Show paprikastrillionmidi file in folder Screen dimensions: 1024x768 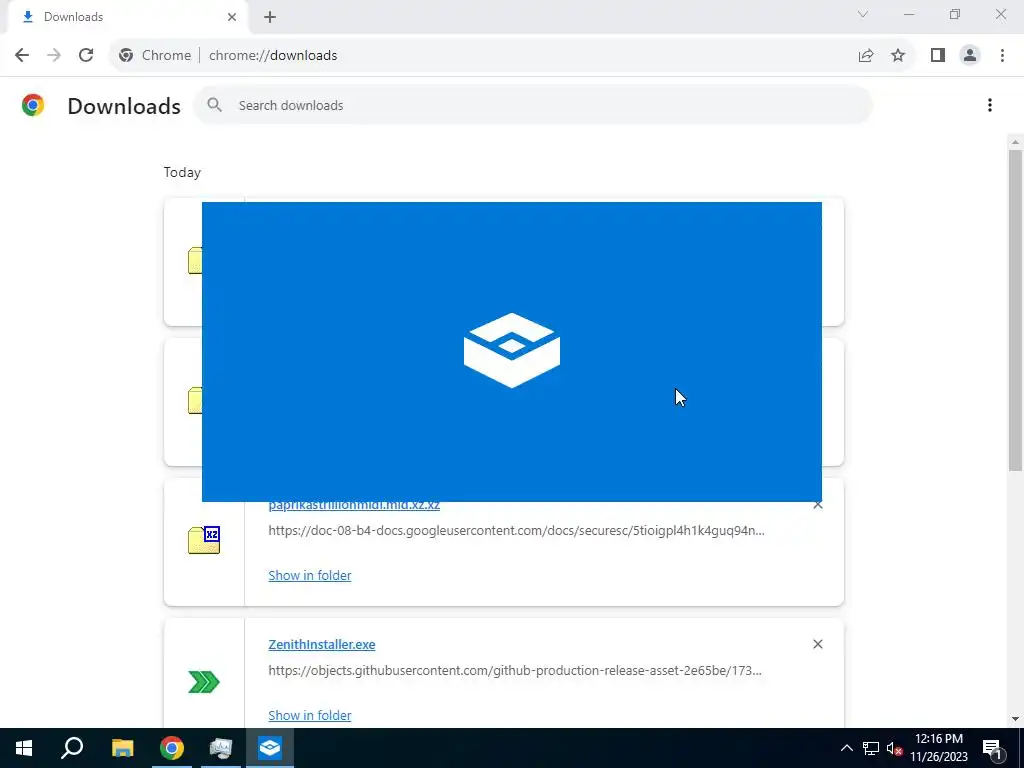[310, 575]
